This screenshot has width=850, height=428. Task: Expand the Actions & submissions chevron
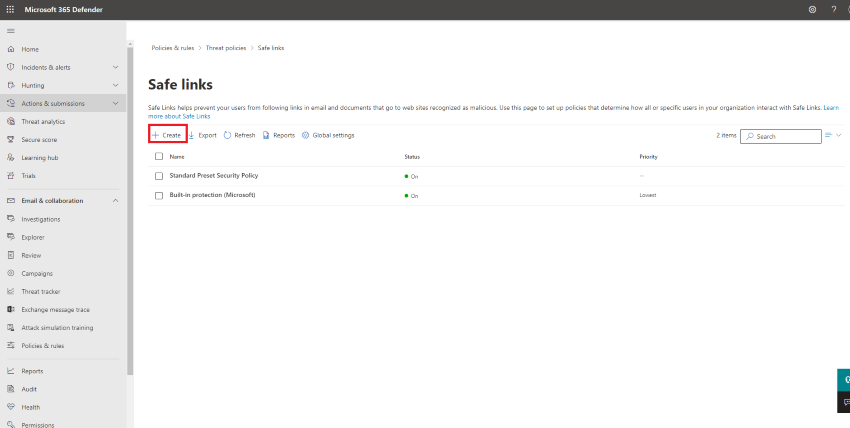115,103
